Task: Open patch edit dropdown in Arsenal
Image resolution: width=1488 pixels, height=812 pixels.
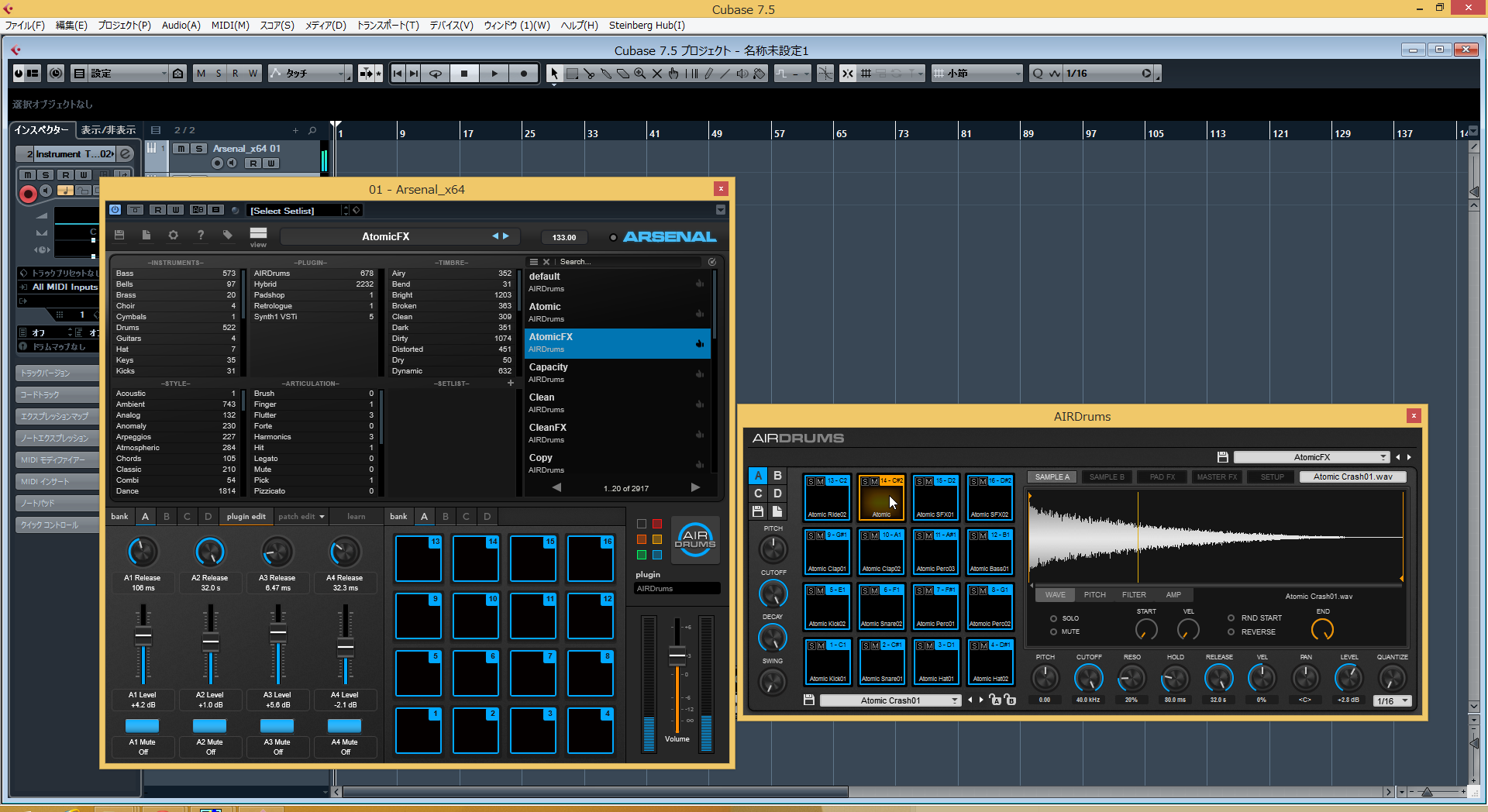Action: point(301,516)
